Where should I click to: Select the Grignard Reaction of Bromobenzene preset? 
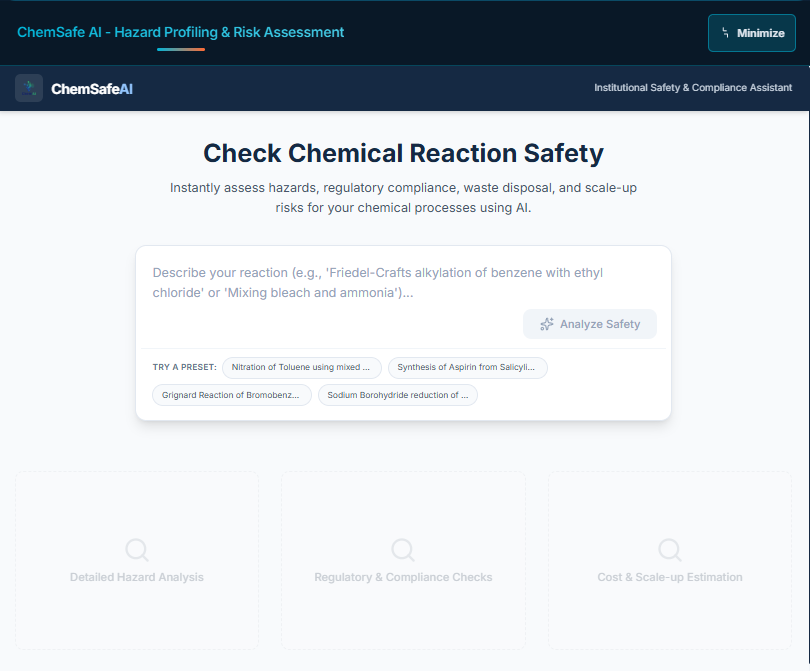pyautogui.click(x=231, y=395)
